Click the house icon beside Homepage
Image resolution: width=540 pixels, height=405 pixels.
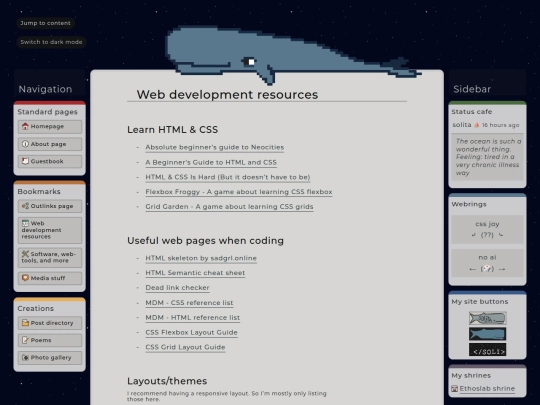25,126
